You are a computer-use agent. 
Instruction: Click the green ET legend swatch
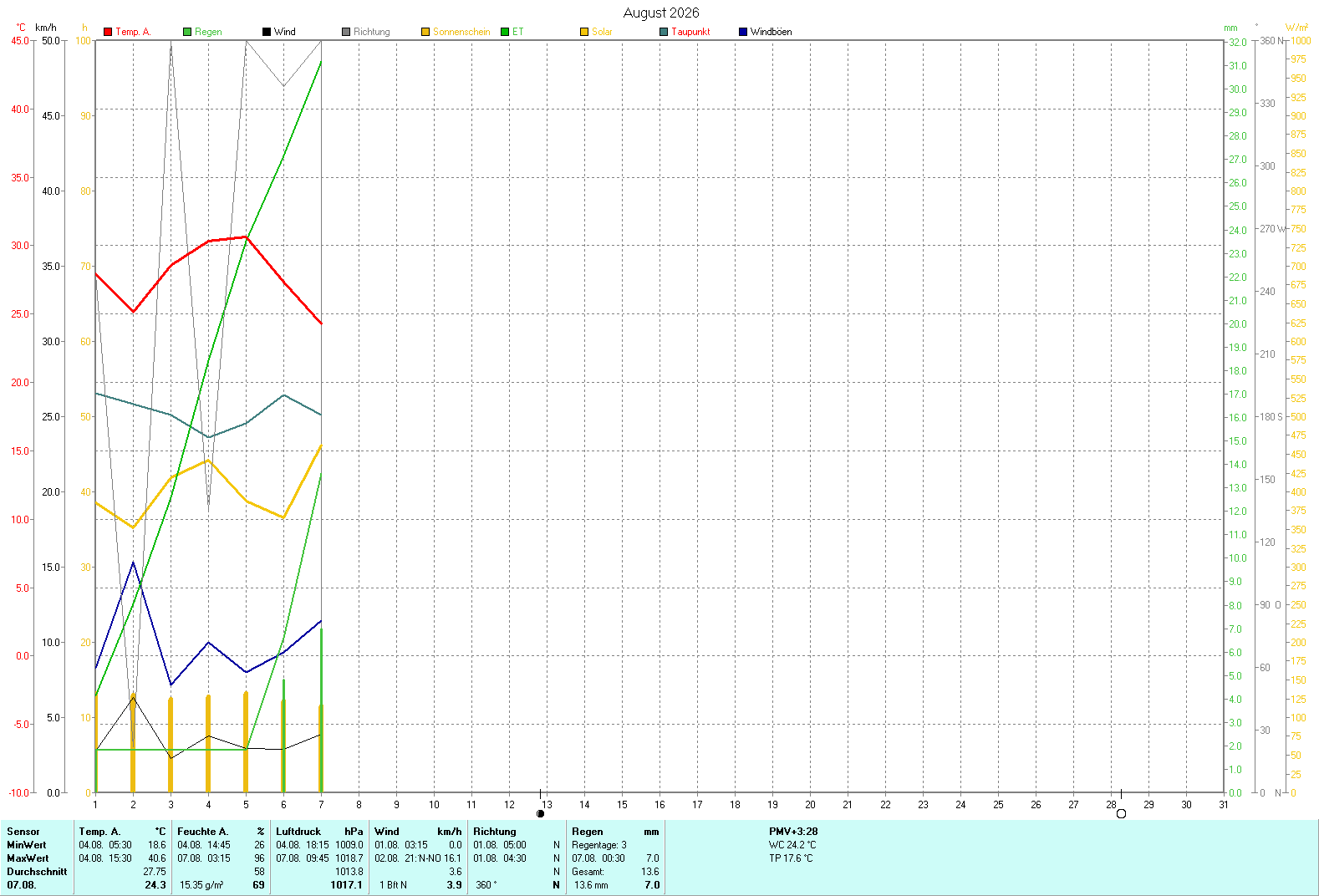click(505, 32)
